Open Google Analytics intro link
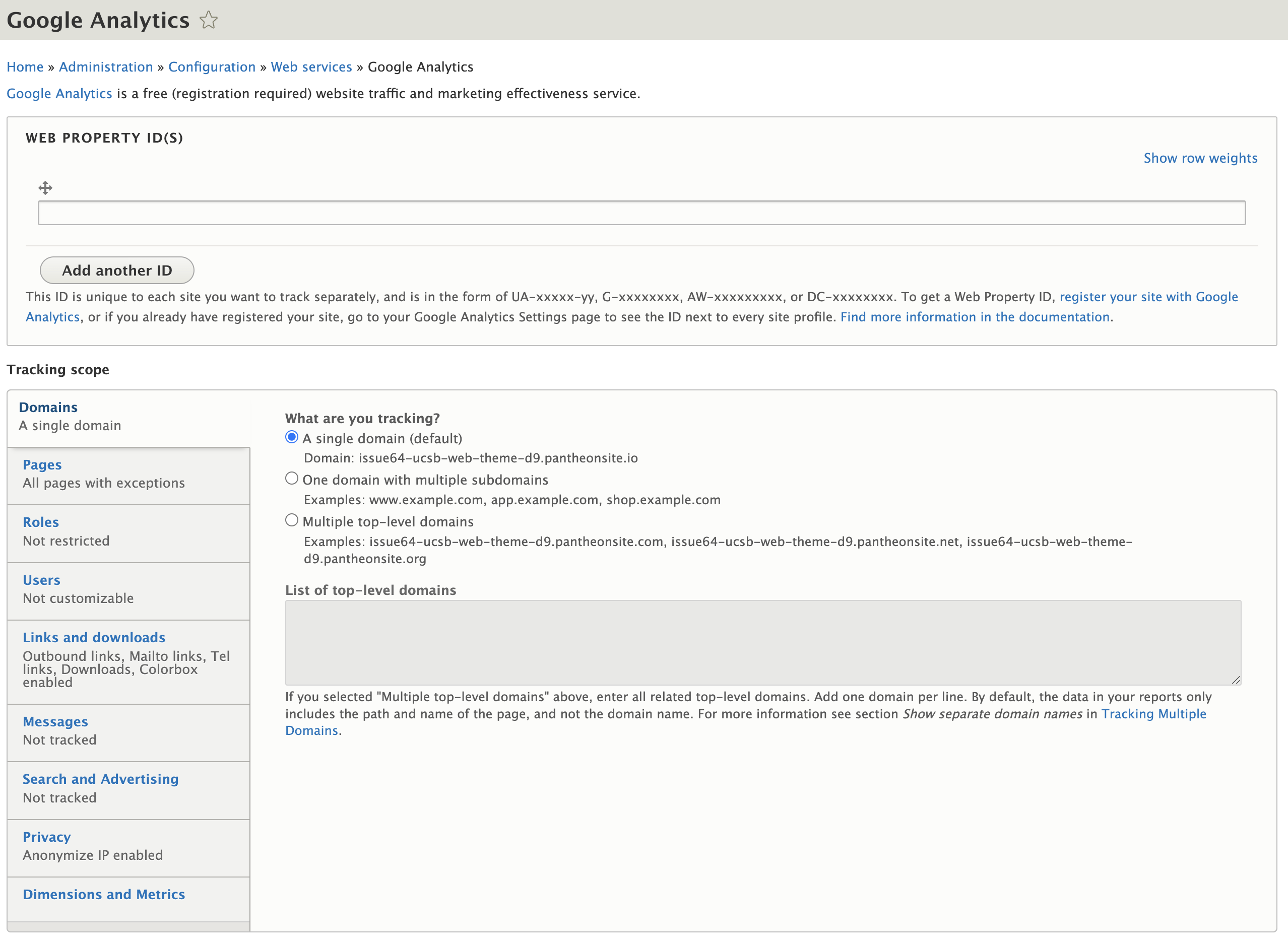 [x=59, y=94]
